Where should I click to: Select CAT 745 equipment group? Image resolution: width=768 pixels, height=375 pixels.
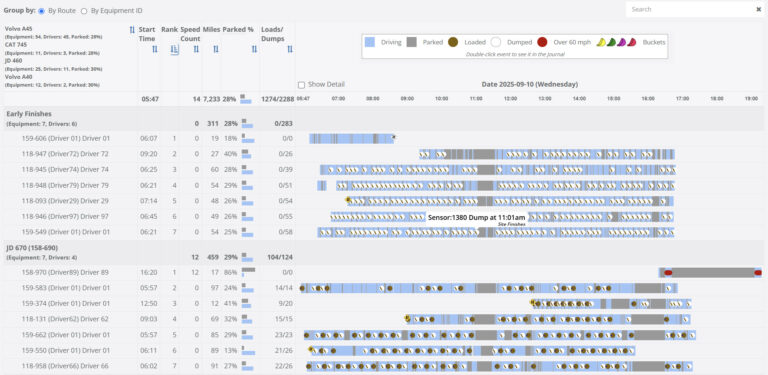tap(16, 45)
